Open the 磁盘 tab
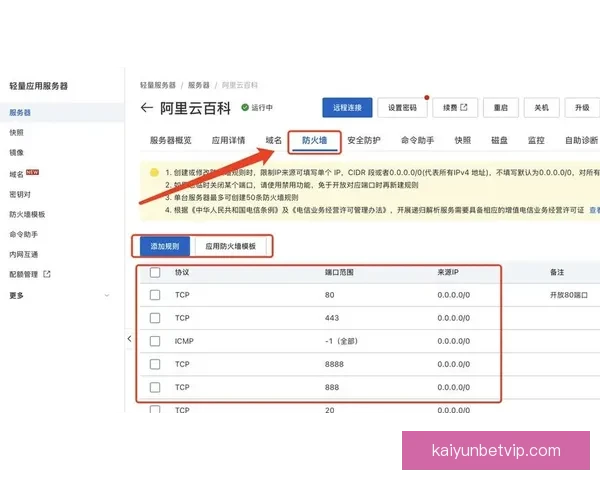The image size is (600, 480). pyautogui.click(x=499, y=140)
